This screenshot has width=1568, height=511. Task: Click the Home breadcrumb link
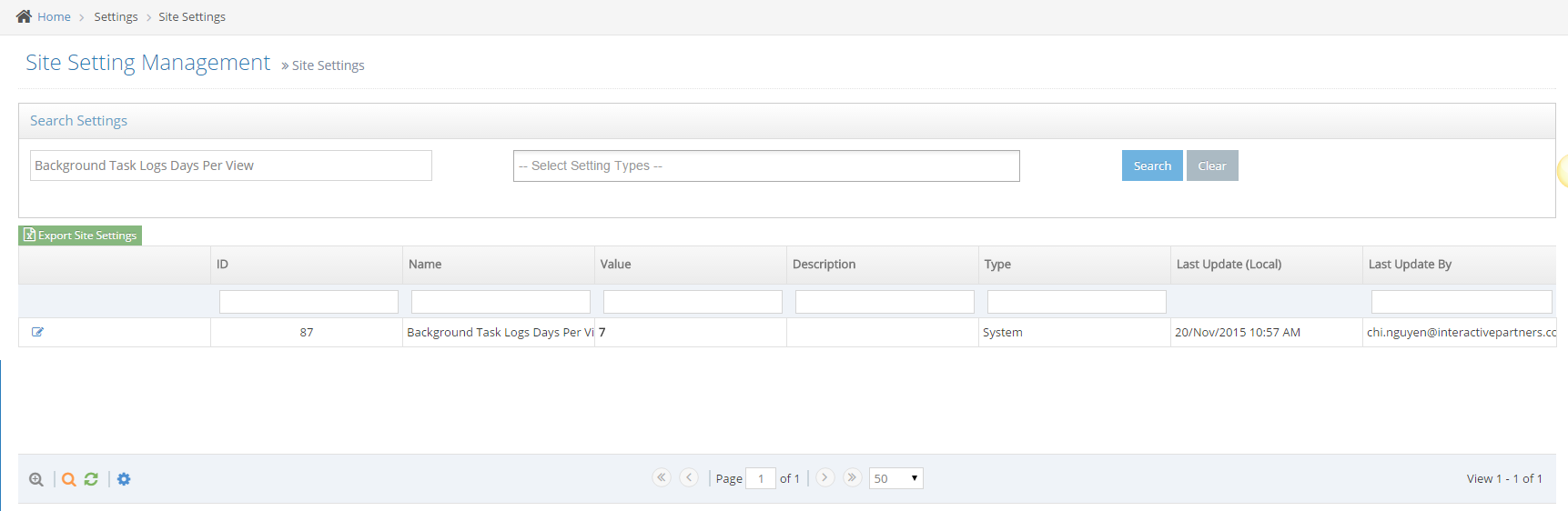(x=54, y=16)
